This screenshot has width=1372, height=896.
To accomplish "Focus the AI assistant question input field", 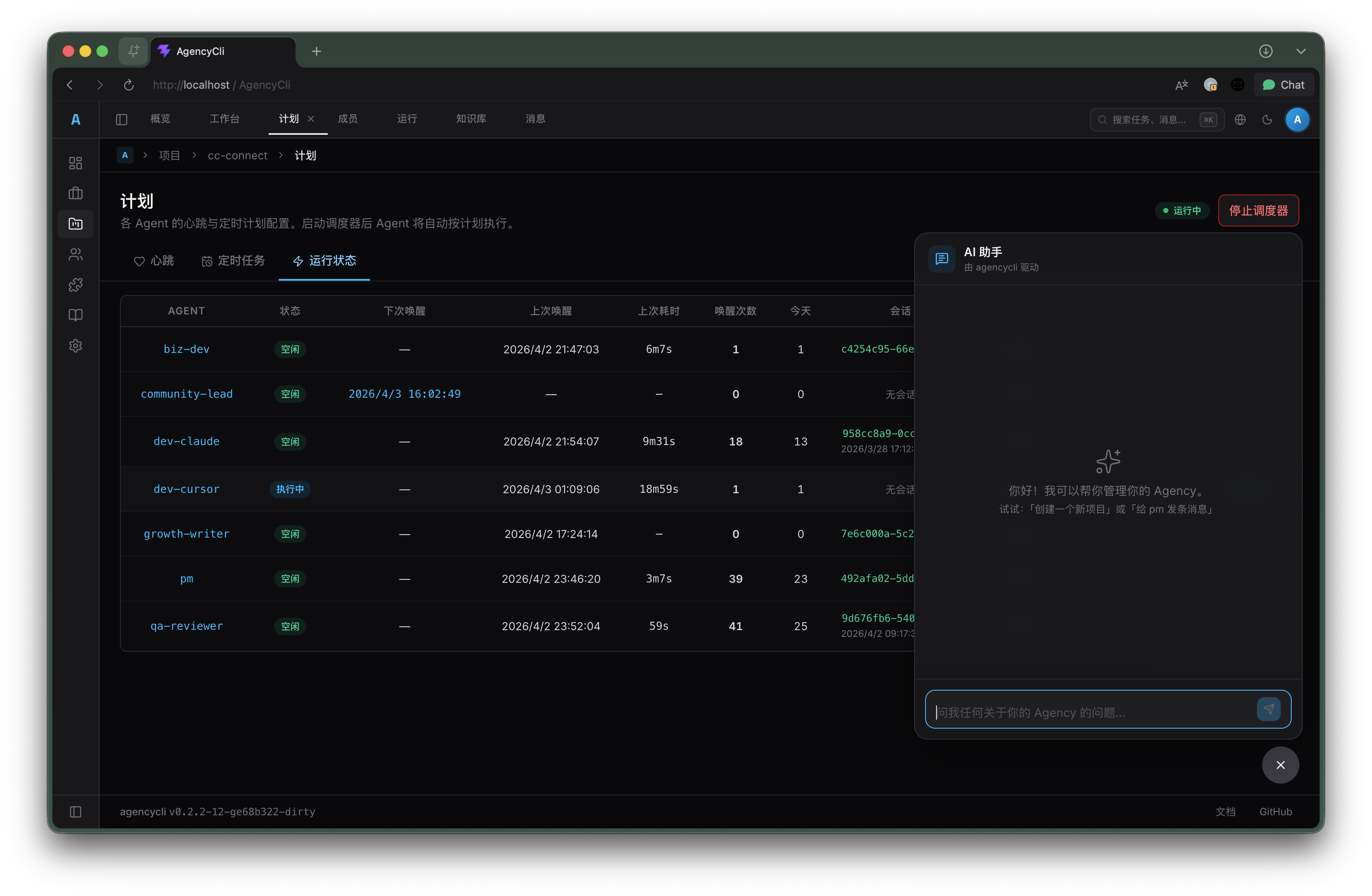I will click(x=1089, y=713).
